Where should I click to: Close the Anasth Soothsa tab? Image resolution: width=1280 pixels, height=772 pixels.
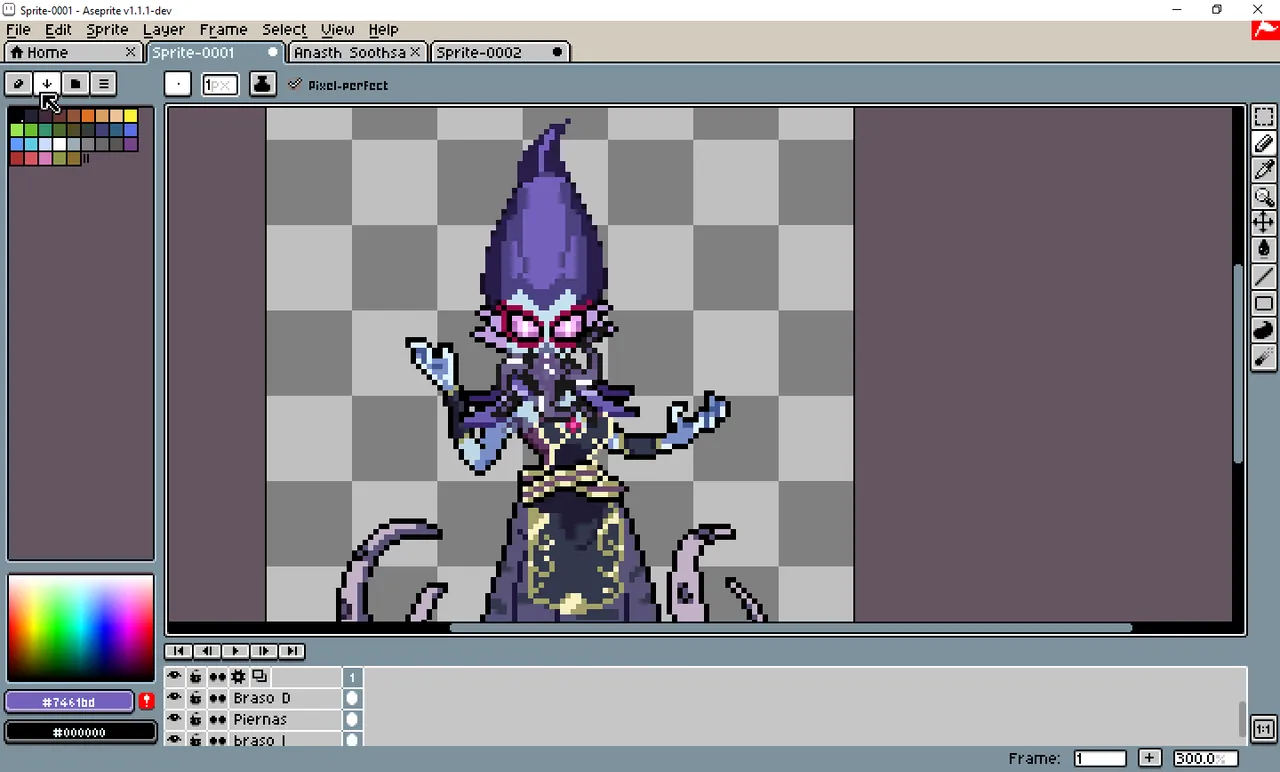416,52
